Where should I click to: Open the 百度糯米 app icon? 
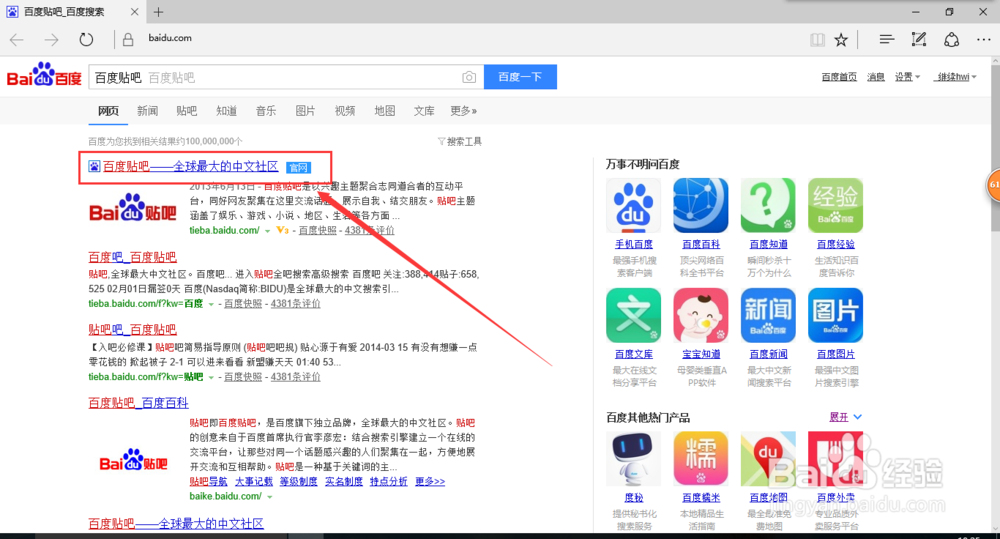coord(701,459)
